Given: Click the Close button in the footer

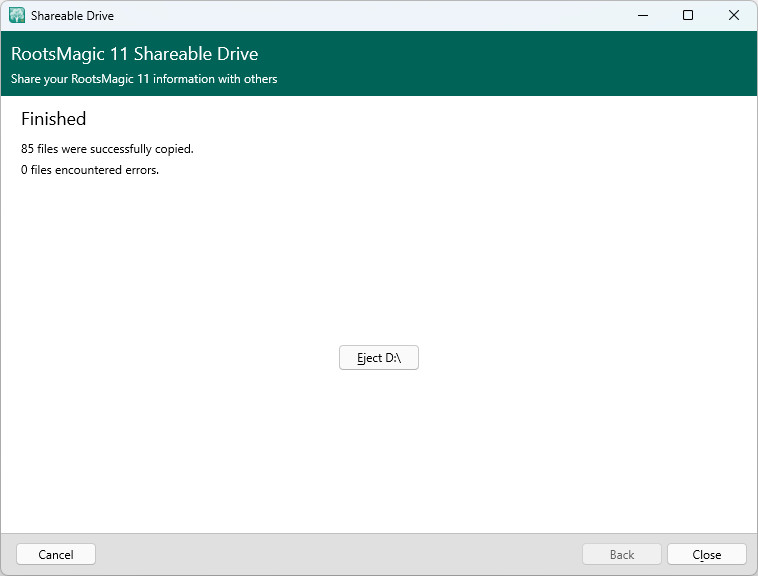Looking at the screenshot, I should tap(706, 554).
